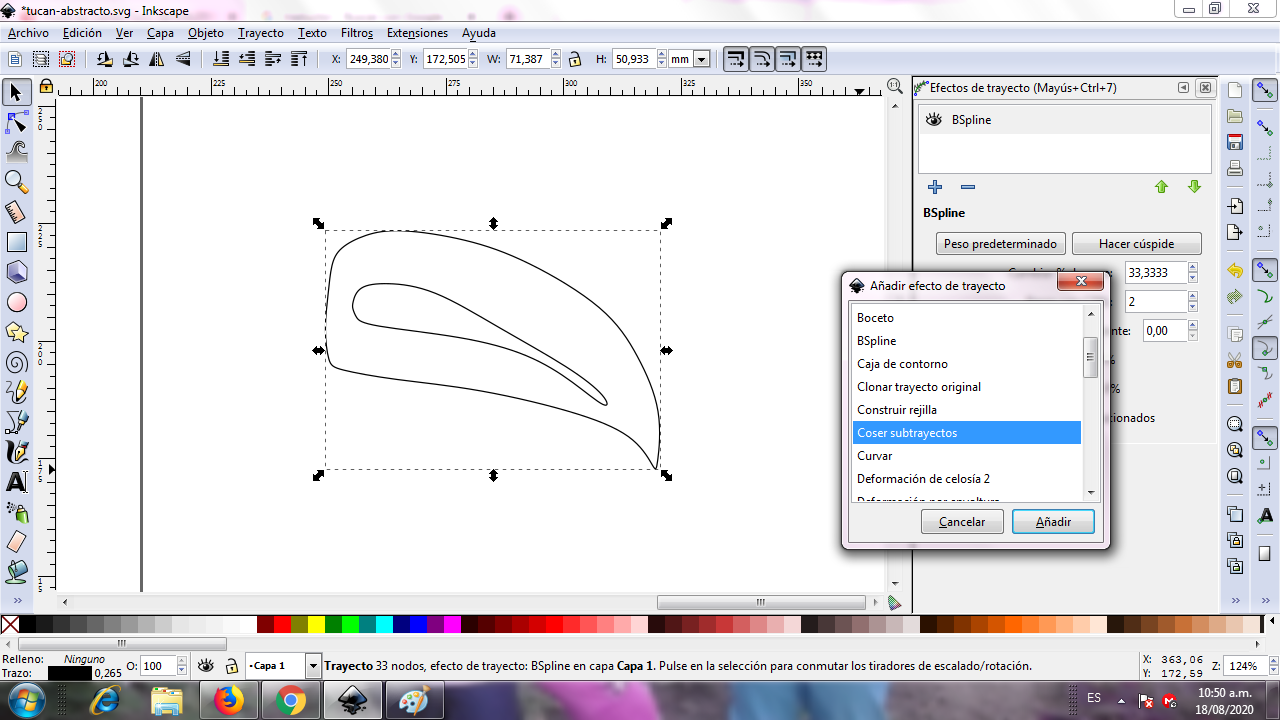Click the Flip horizontally icon

(x=157, y=59)
